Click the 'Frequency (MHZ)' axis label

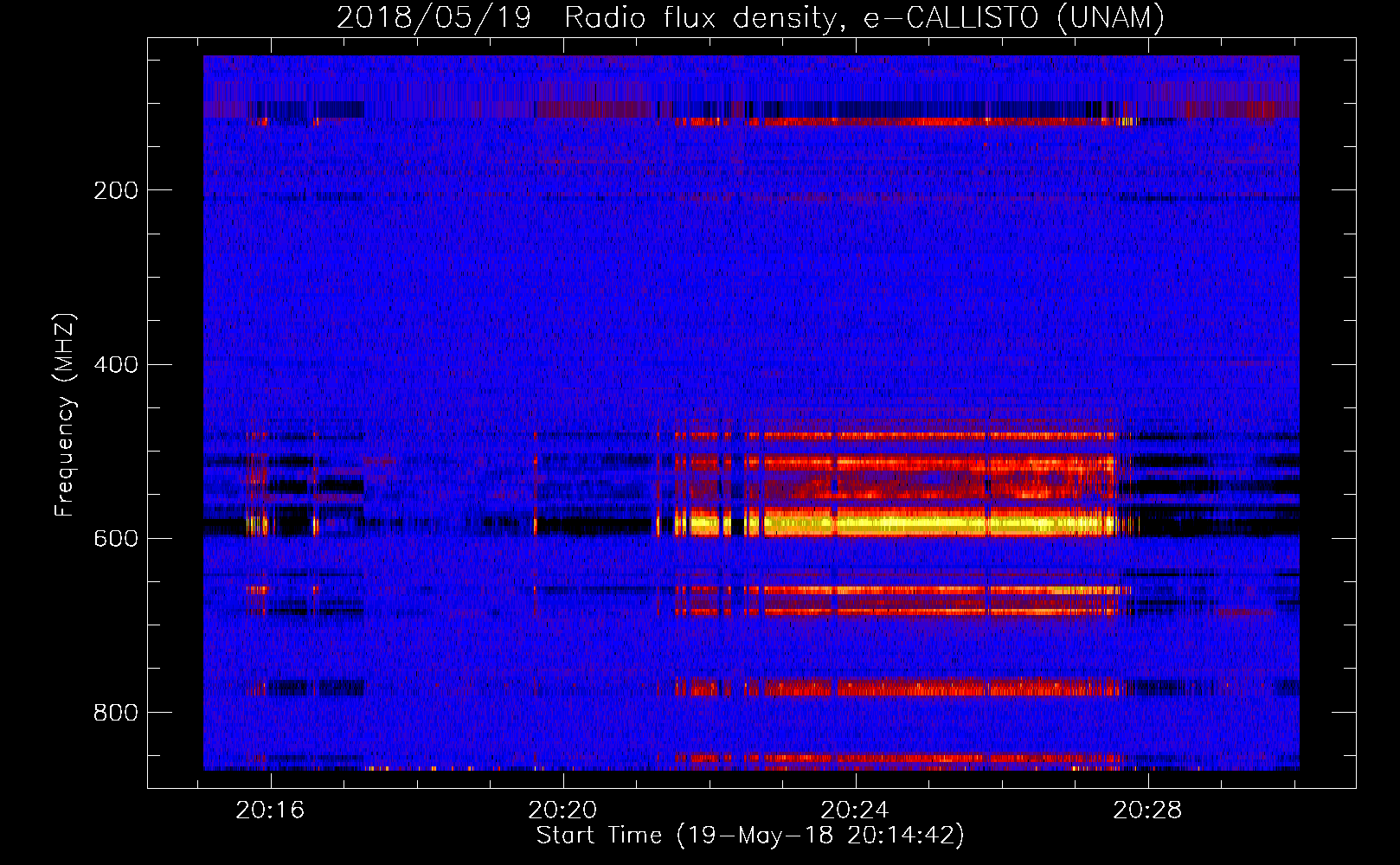pyautogui.click(x=64, y=415)
